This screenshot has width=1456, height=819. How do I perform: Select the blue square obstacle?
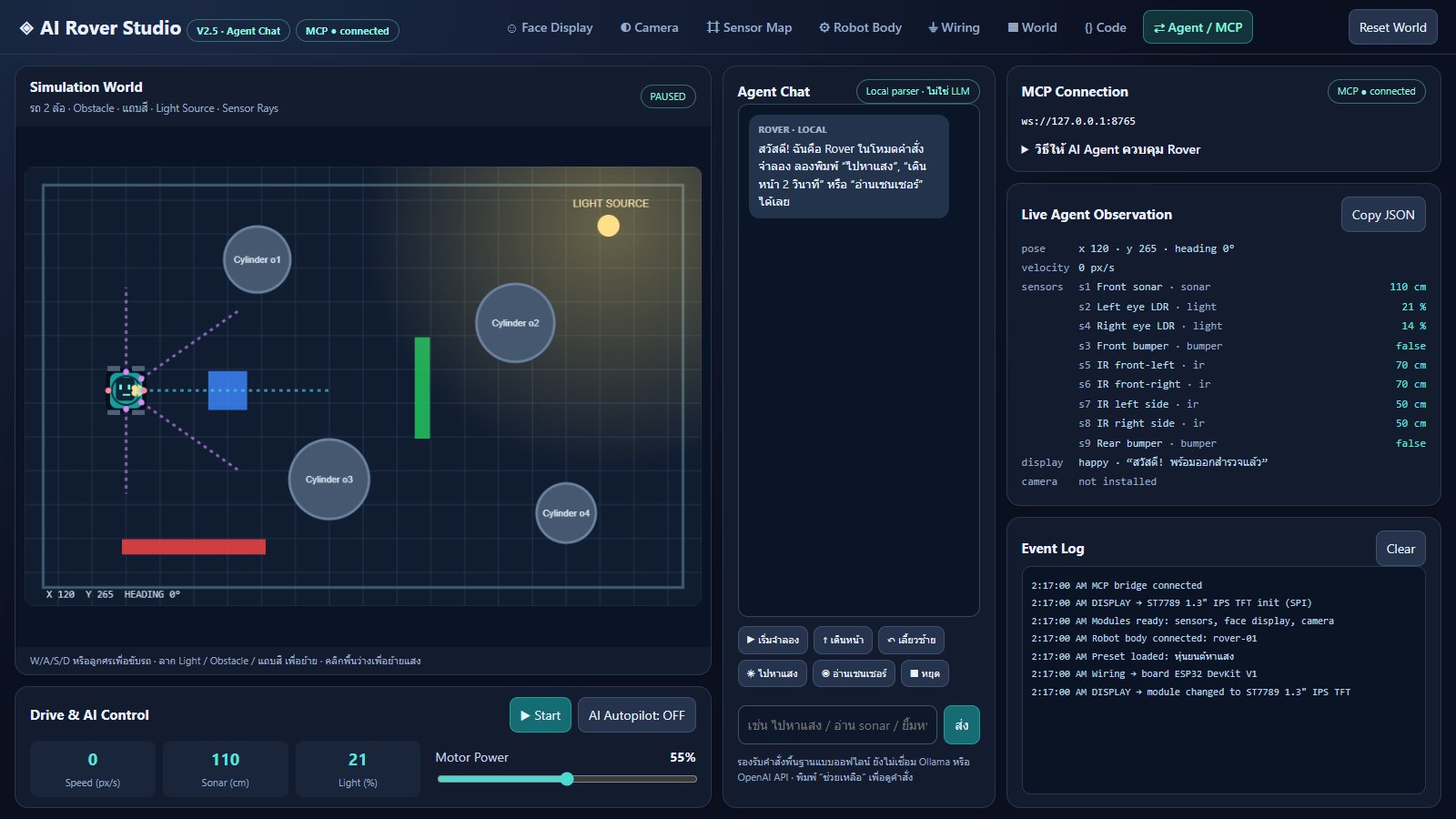tap(227, 390)
